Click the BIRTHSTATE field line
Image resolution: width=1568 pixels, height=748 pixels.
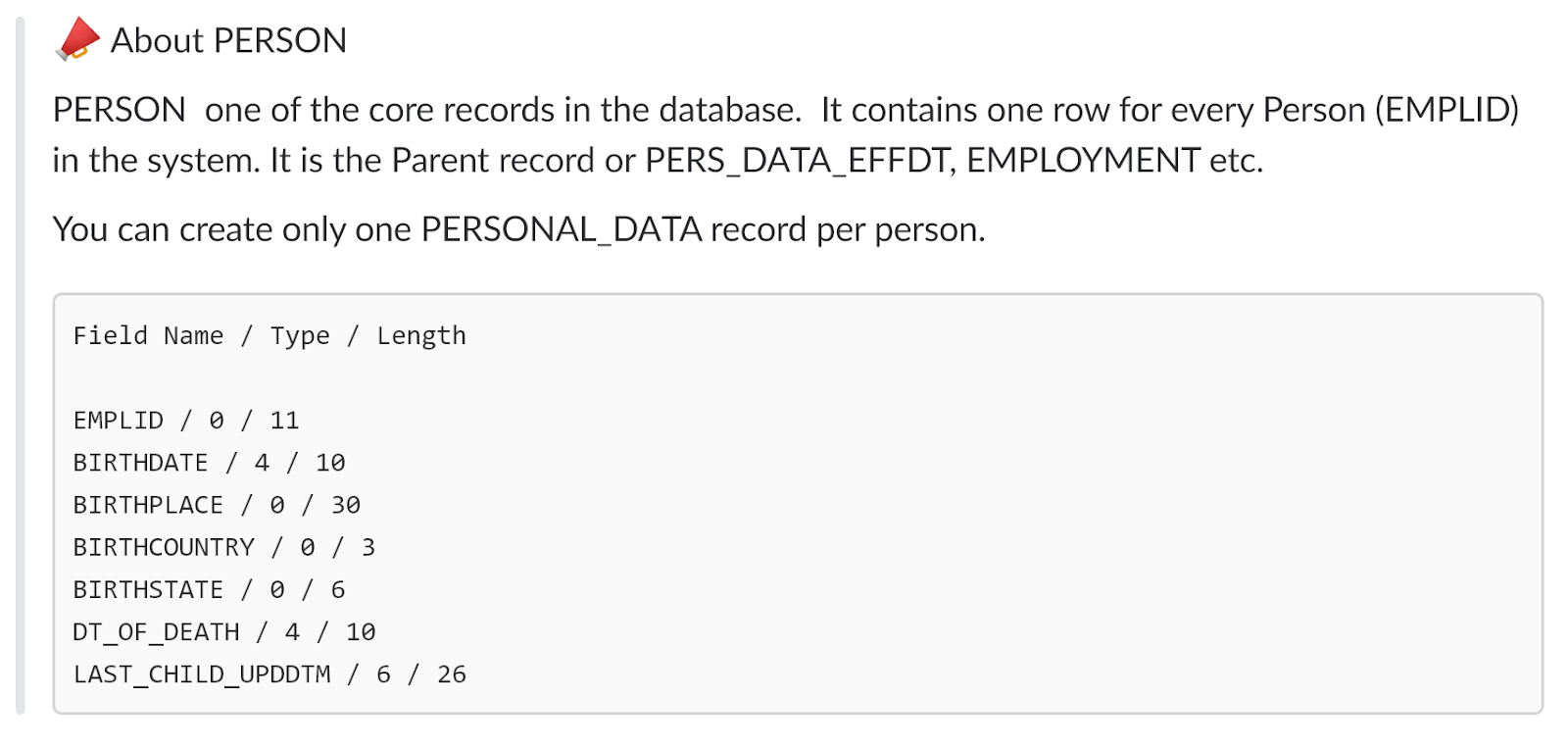click(x=209, y=589)
